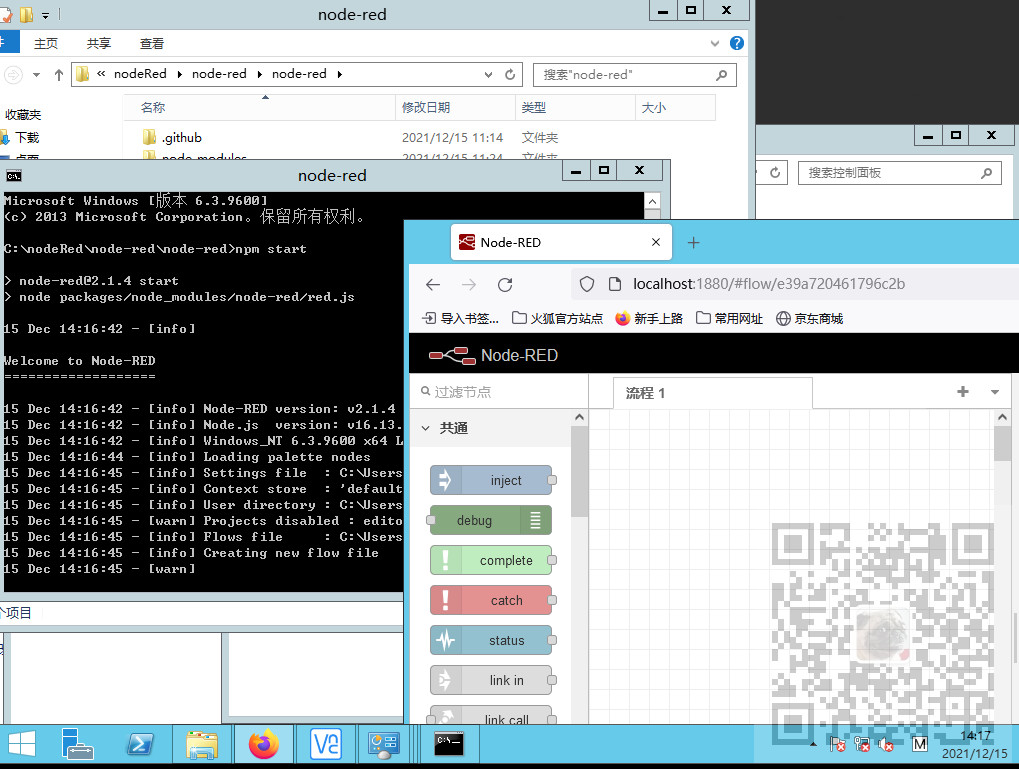Open the 常用网址 bookmark folder
This screenshot has width=1019, height=769.
(729, 319)
